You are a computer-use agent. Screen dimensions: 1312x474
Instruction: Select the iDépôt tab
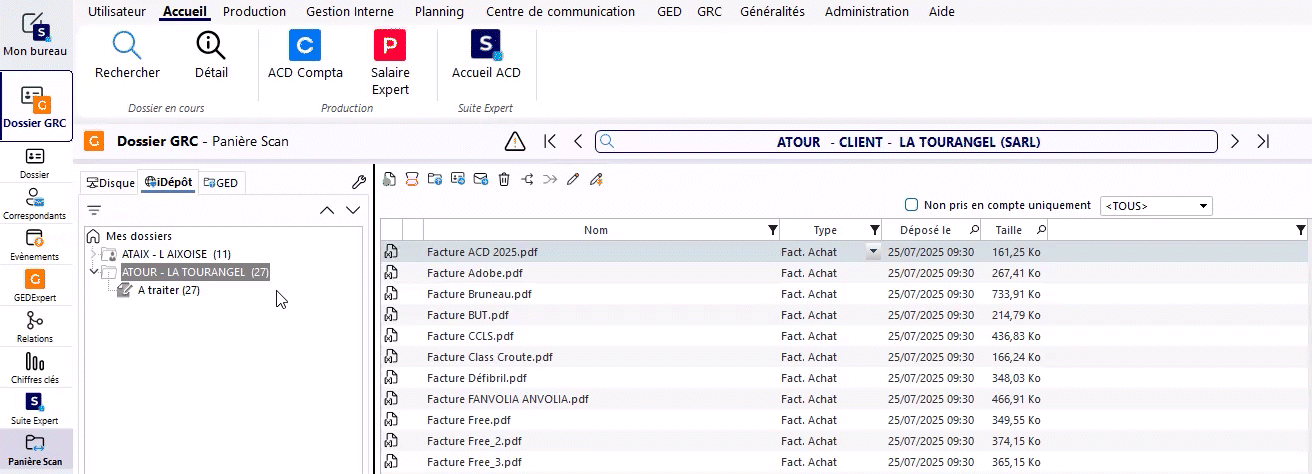tap(168, 182)
